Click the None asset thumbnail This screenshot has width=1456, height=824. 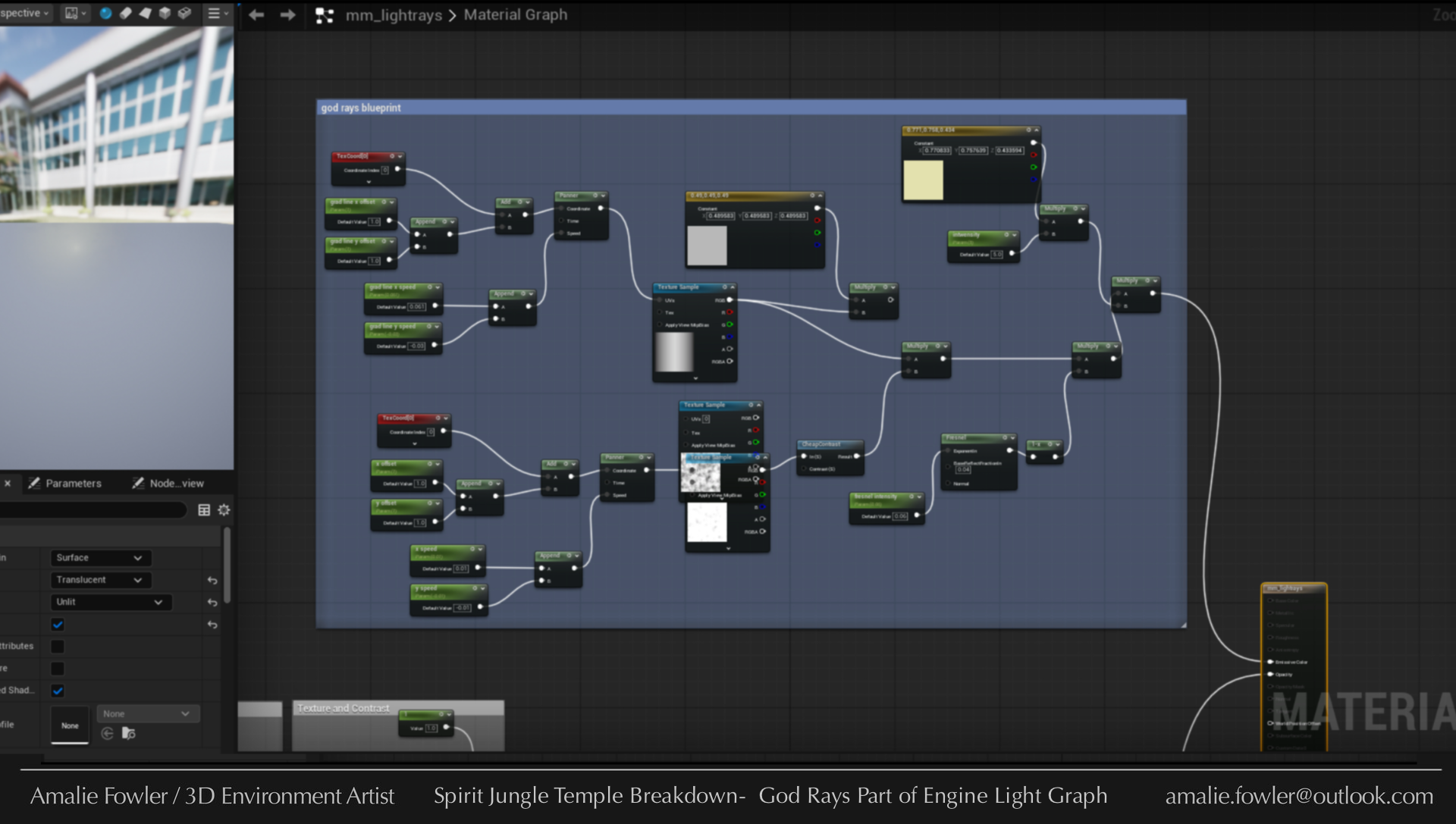tap(70, 725)
